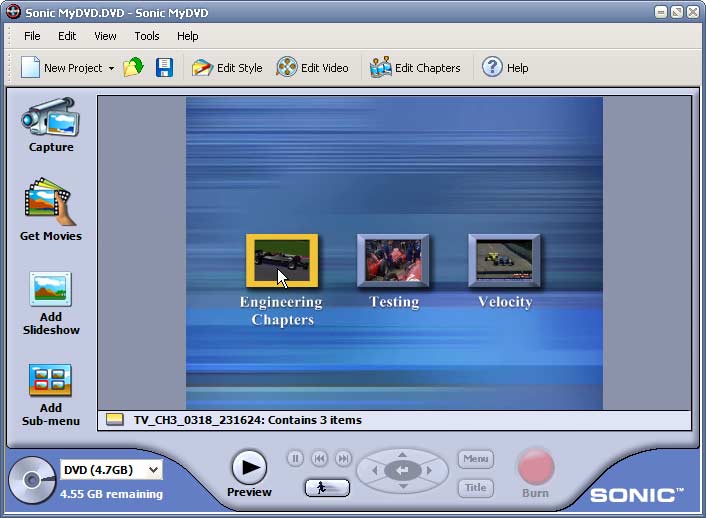Click the Velocity label text
Screen dimensions: 706x518
505,302
